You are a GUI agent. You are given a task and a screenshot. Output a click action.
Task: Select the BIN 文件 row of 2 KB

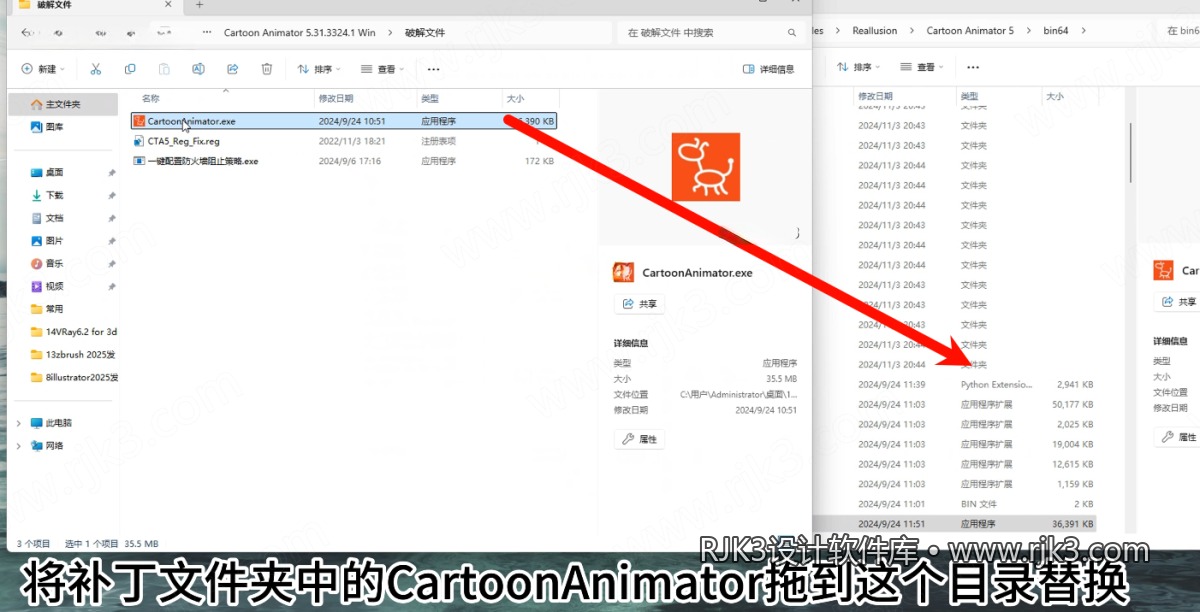pyautogui.click(x=976, y=504)
